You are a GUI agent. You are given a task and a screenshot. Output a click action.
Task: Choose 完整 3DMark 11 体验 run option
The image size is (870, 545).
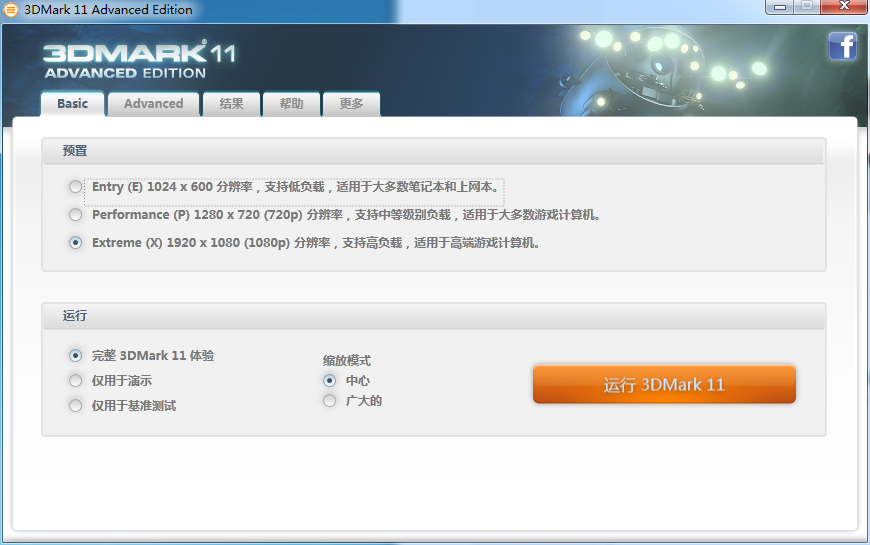(x=75, y=355)
